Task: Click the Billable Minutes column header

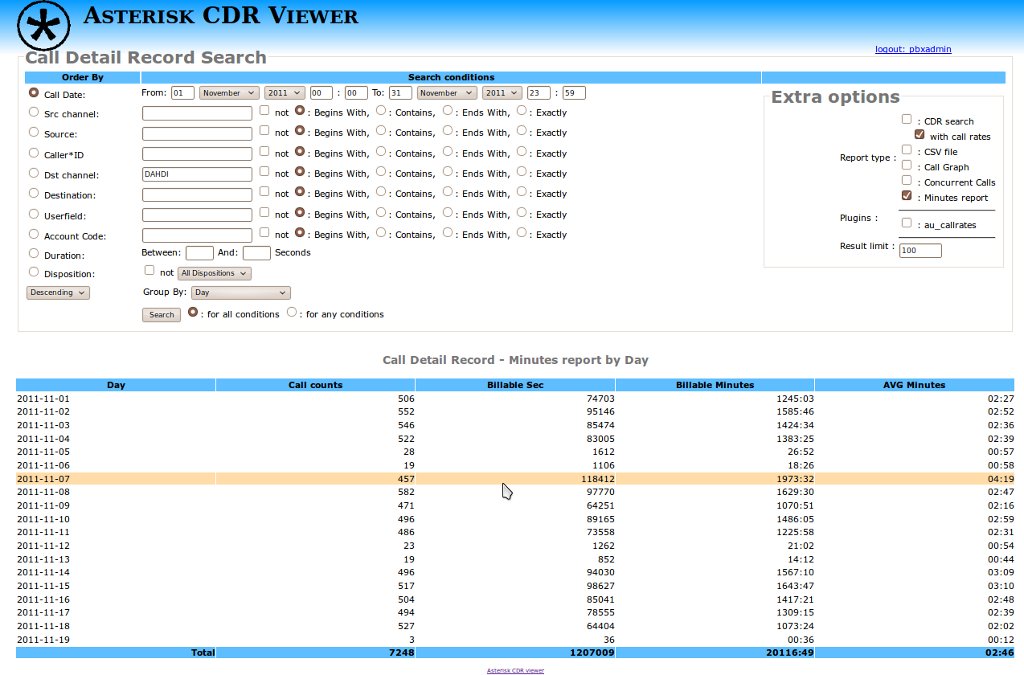Action: [x=715, y=385]
